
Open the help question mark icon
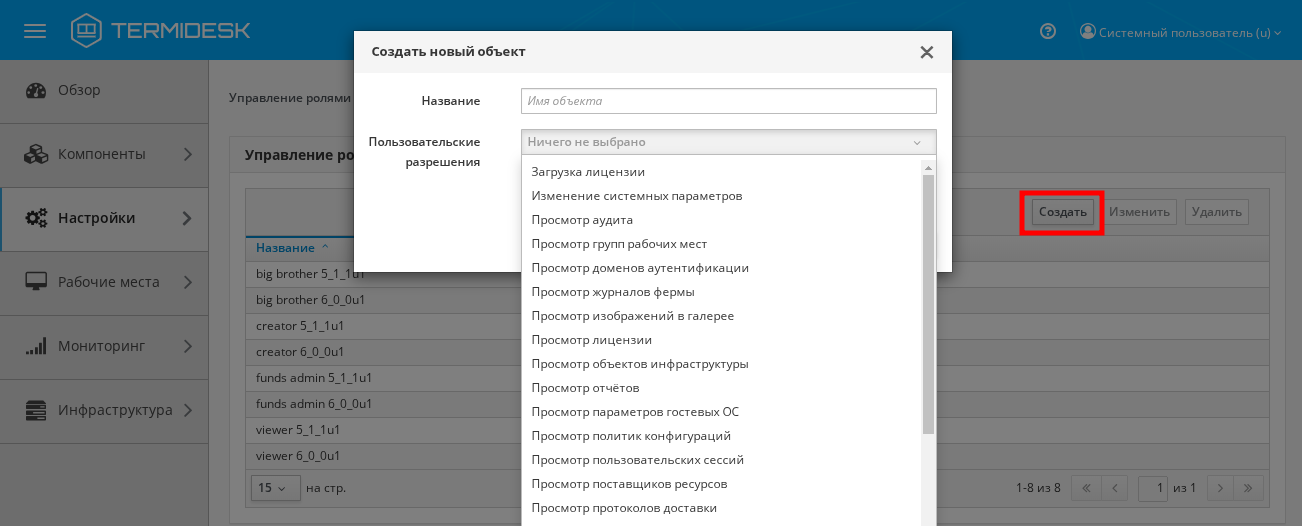tap(1048, 31)
